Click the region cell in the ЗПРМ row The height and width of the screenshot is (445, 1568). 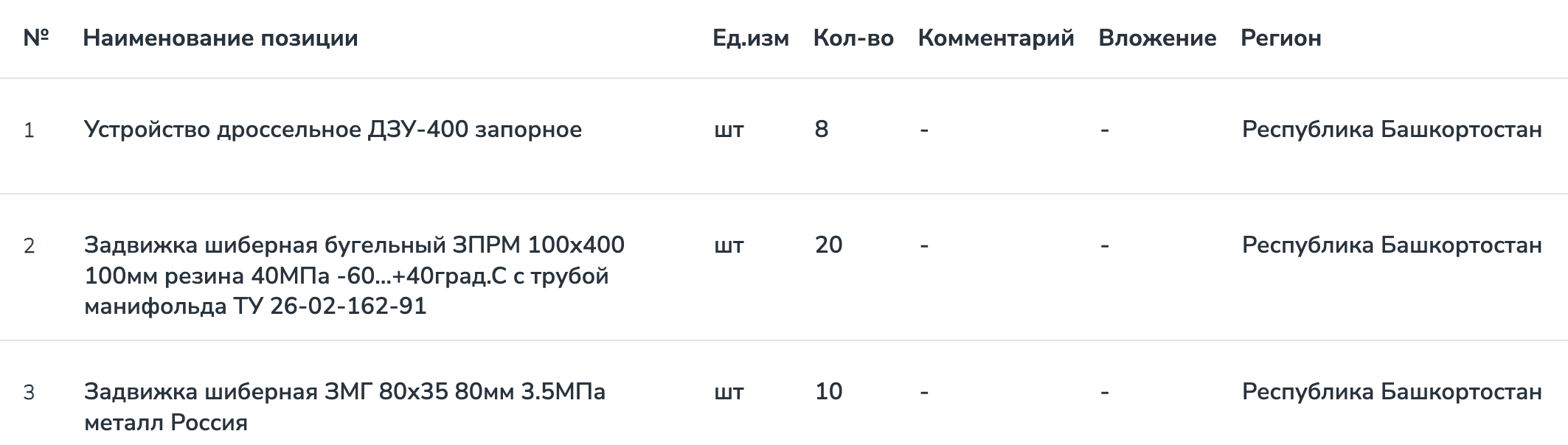(1391, 245)
